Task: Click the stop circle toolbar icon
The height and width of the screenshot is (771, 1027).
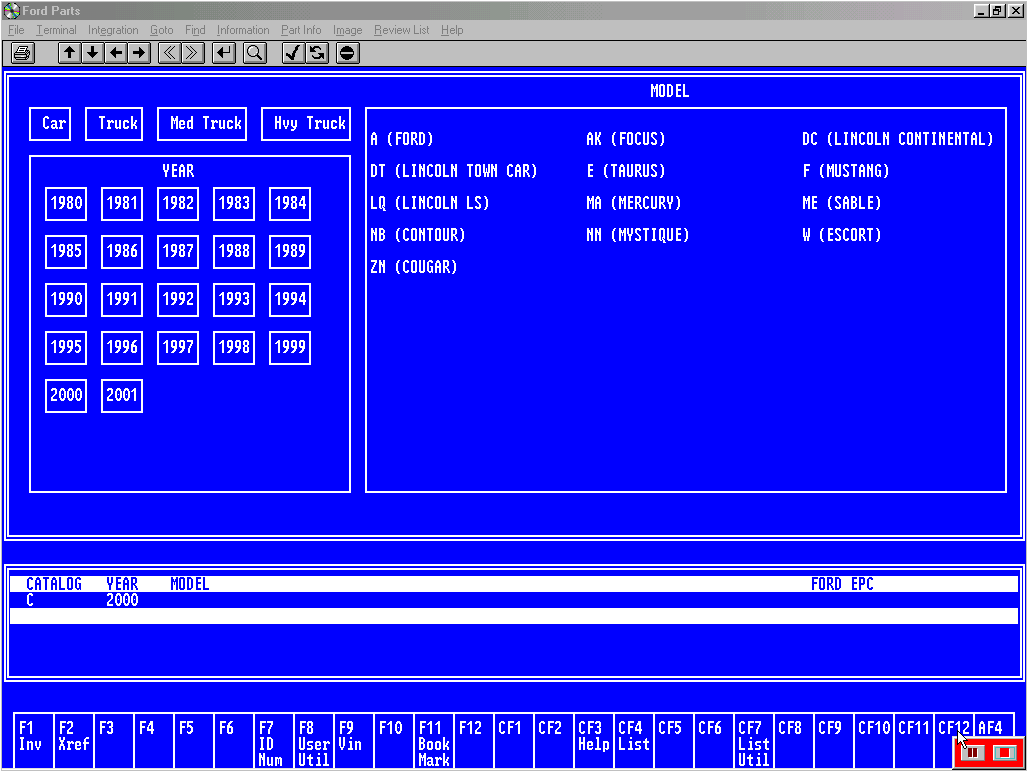Action: (348, 53)
